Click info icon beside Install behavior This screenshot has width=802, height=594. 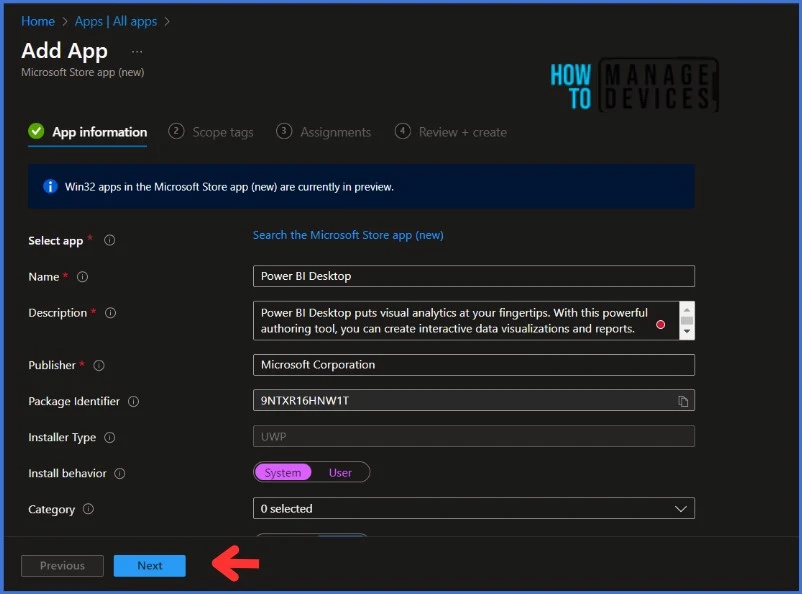point(120,474)
